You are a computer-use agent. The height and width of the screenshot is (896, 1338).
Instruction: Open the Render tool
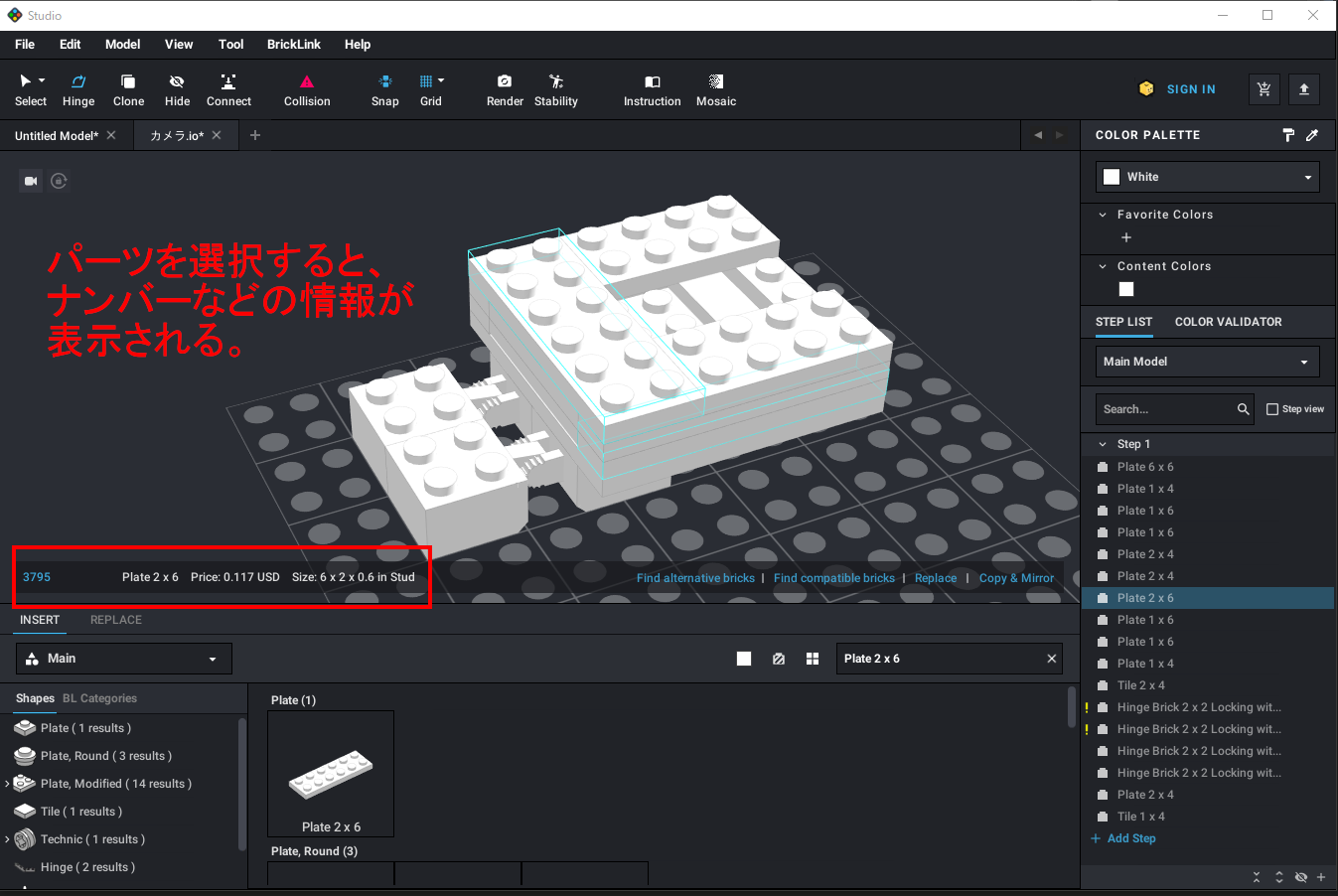[505, 89]
